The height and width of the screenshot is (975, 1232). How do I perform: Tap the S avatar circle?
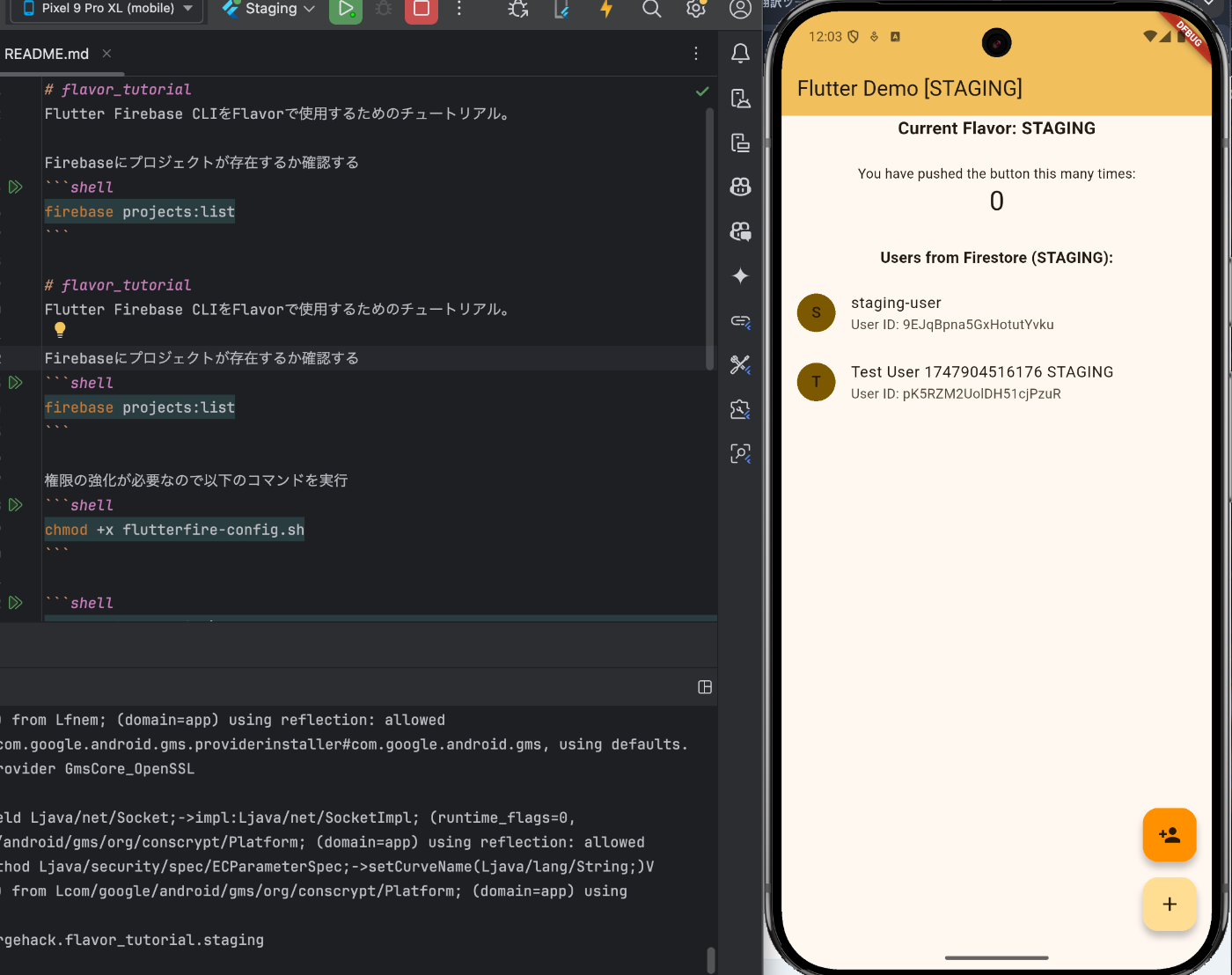816,313
